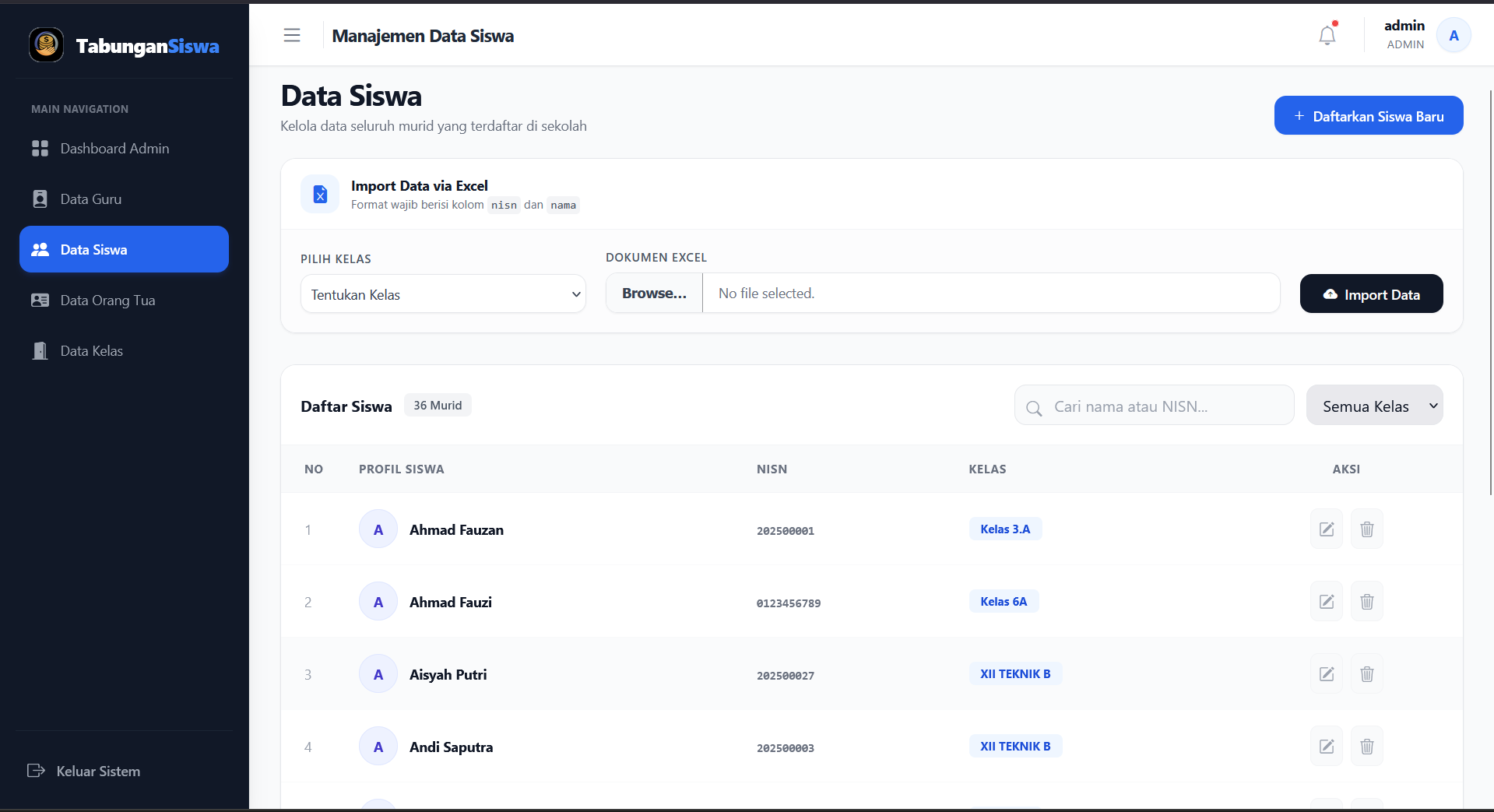Open the notification bell icon

pos(1327,36)
